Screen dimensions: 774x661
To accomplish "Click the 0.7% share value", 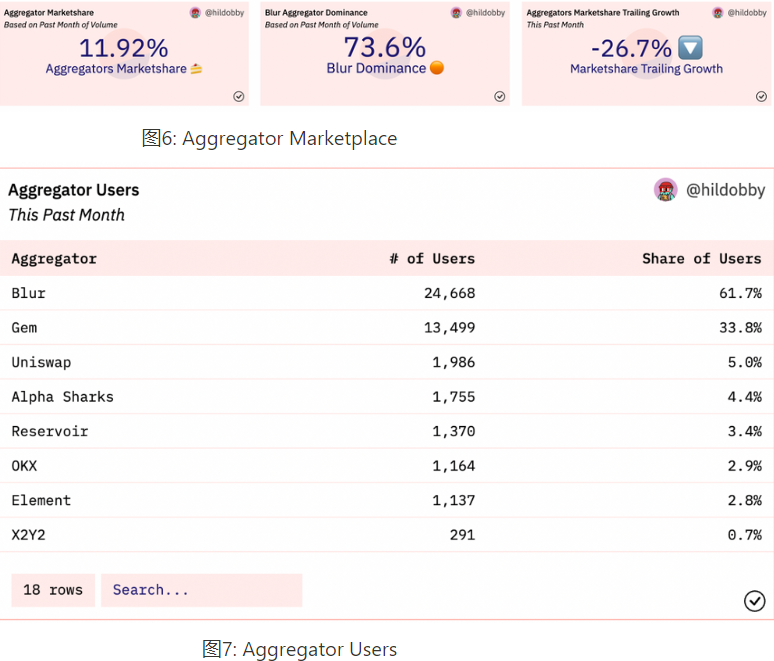I will (x=745, y=535).
